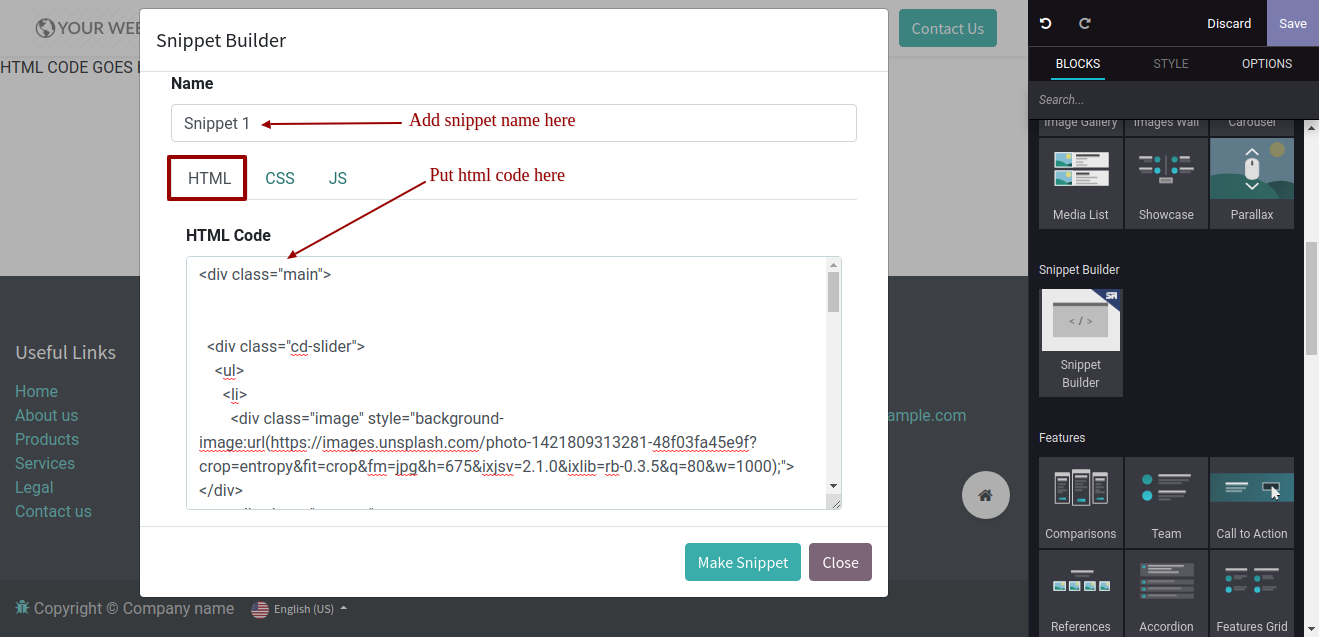Switch to the CSS tab
Viewport: 1319px width, 637px height.
point(280,178)
